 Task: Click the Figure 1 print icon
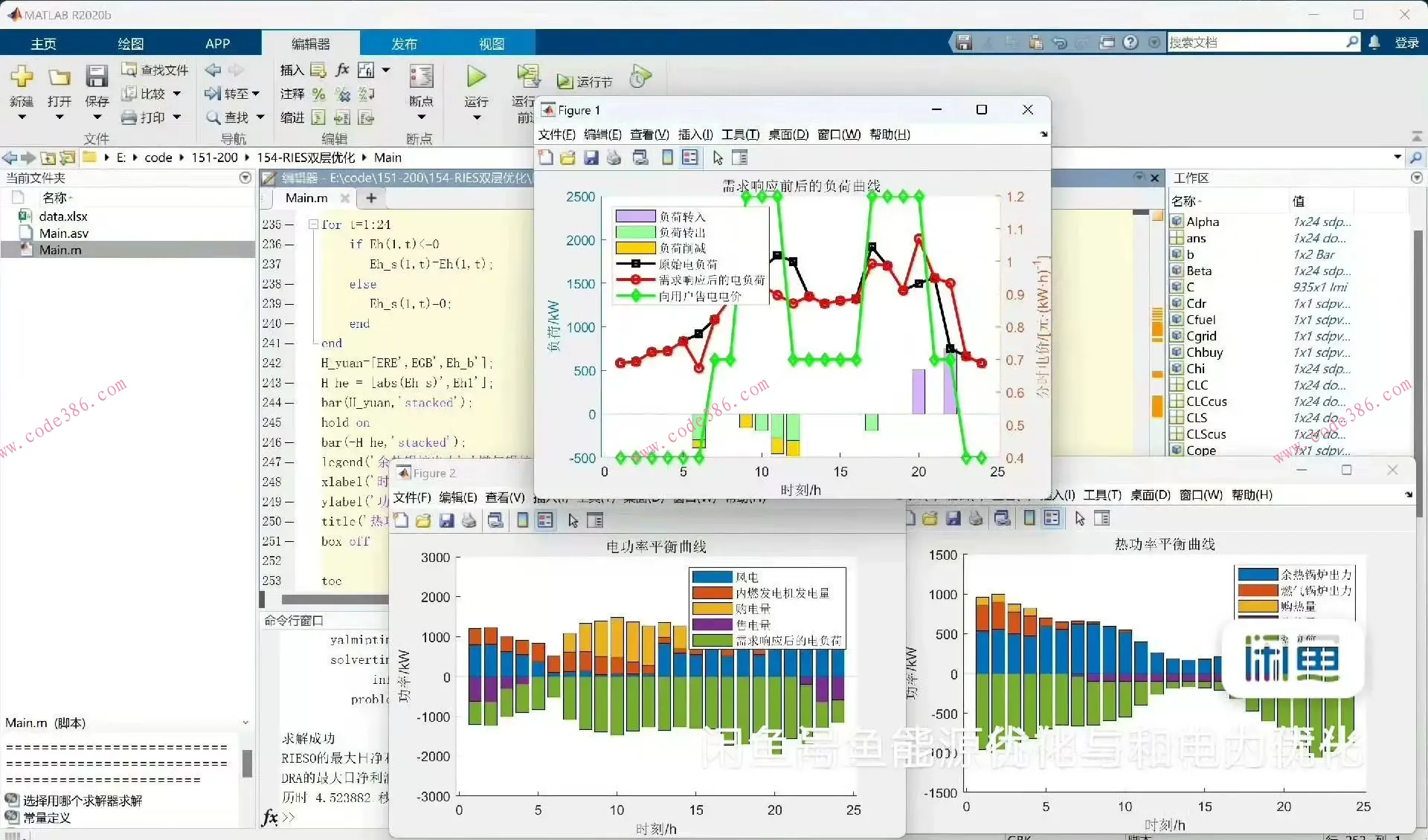[x=614, y=158]
